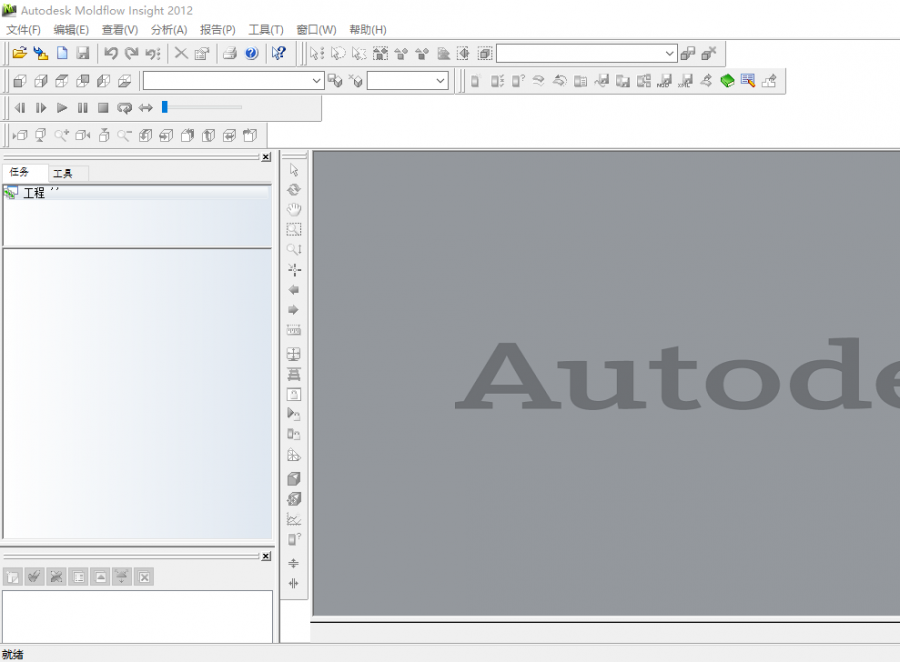
Task: Click the Play animation button
Action: point(62,108)
